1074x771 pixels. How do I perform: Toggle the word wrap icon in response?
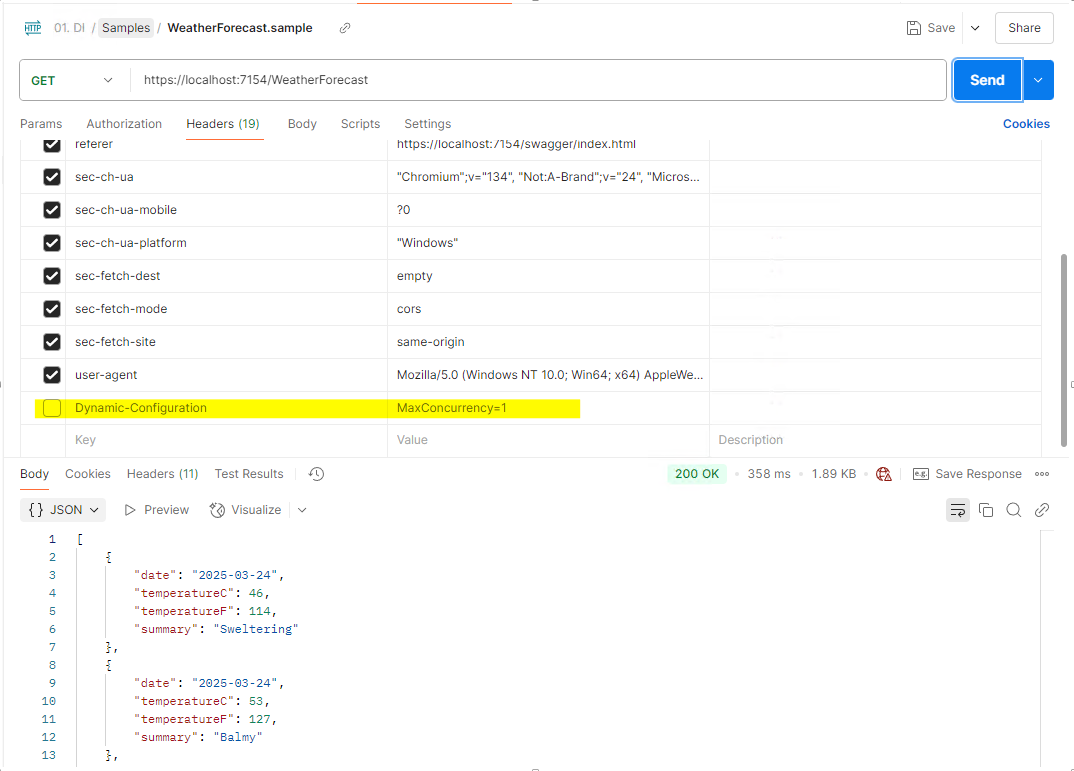(x=957, y=510)
